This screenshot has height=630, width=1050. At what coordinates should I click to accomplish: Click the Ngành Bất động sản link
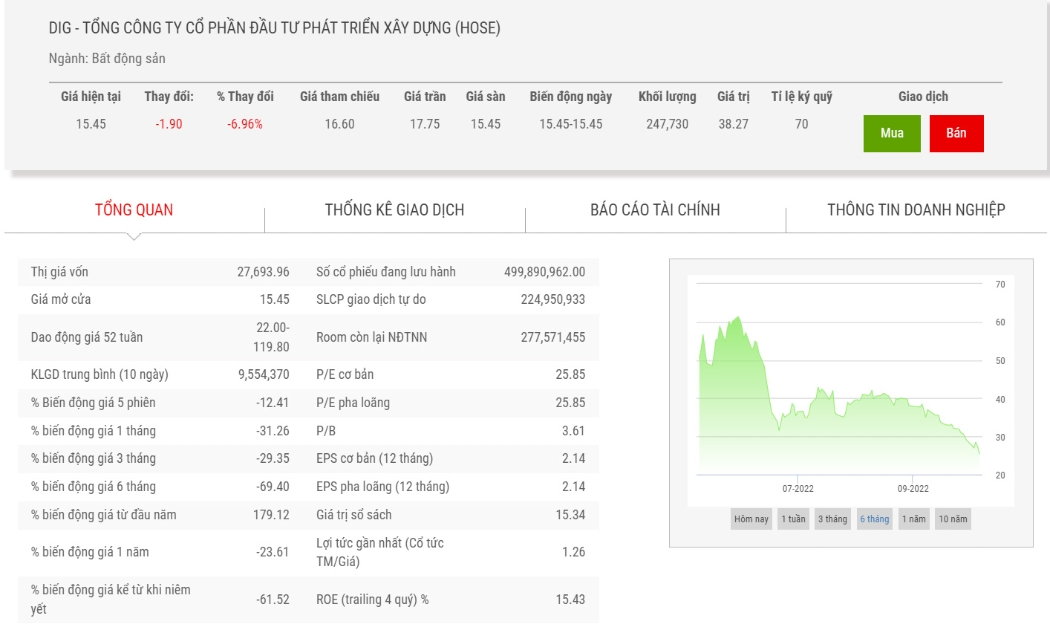pos(107,58)
